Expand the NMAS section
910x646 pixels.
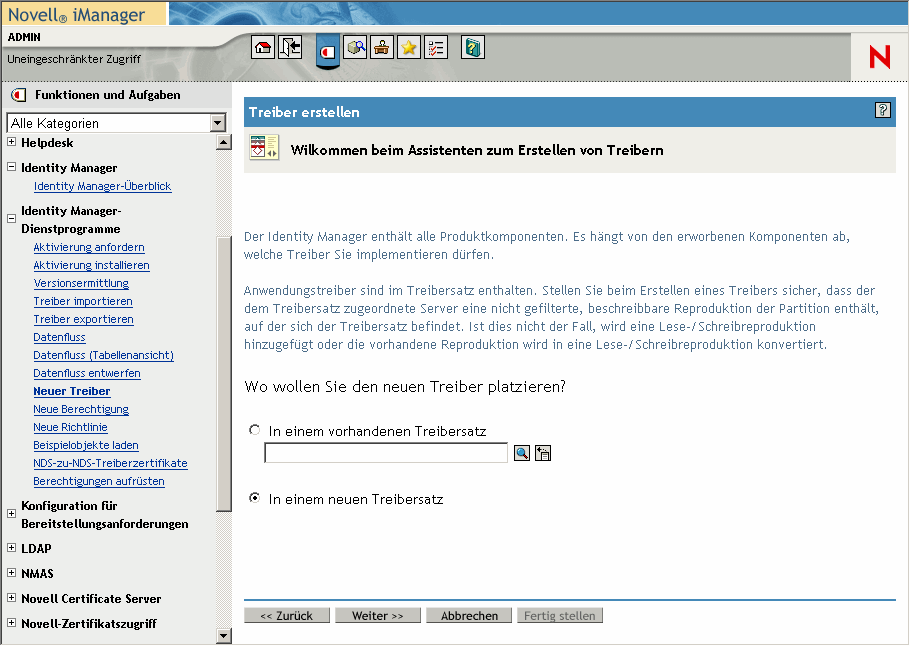10,573
